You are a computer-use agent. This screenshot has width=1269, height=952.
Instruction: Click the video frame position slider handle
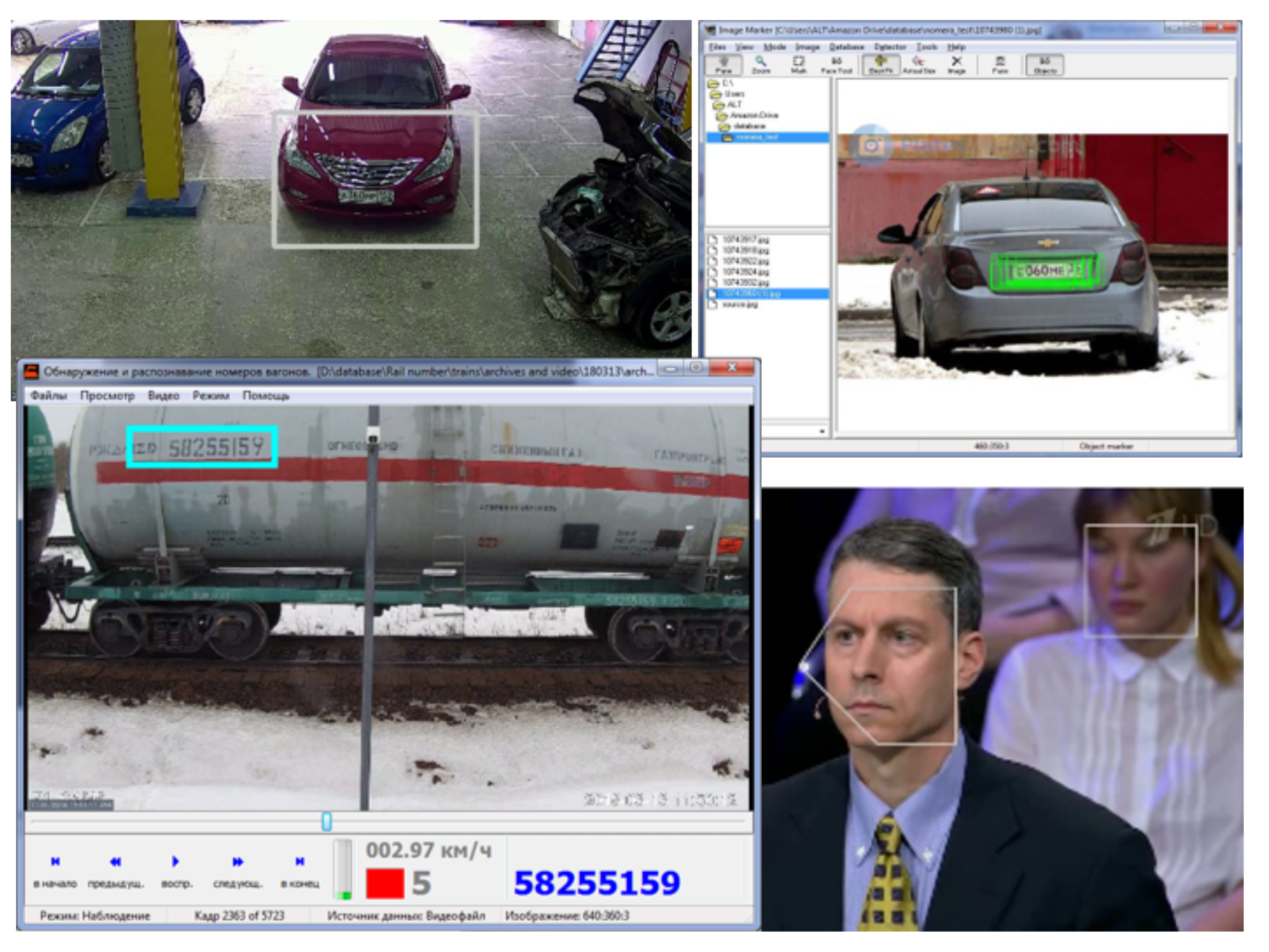326,821
